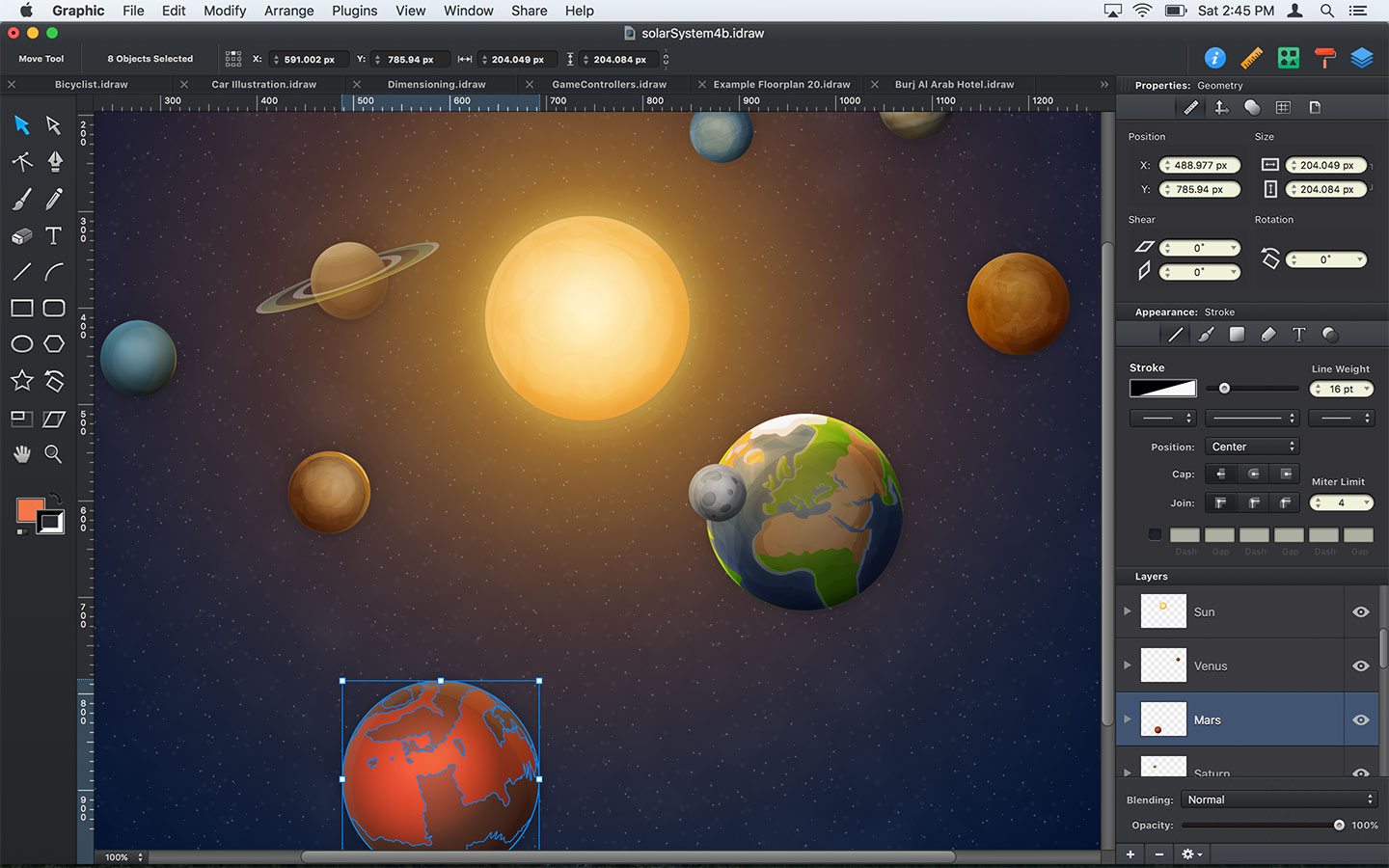1389x868 pixels.
Task: Enable the dash pattern checkbox
Action: click(1155, 534)
